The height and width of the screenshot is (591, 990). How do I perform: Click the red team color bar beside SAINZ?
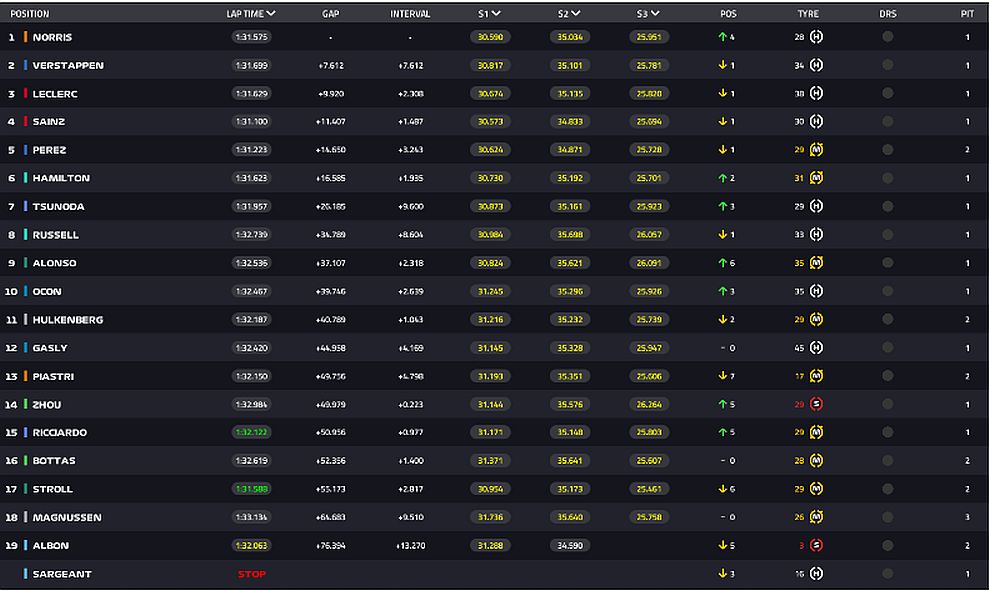[25, 122]
